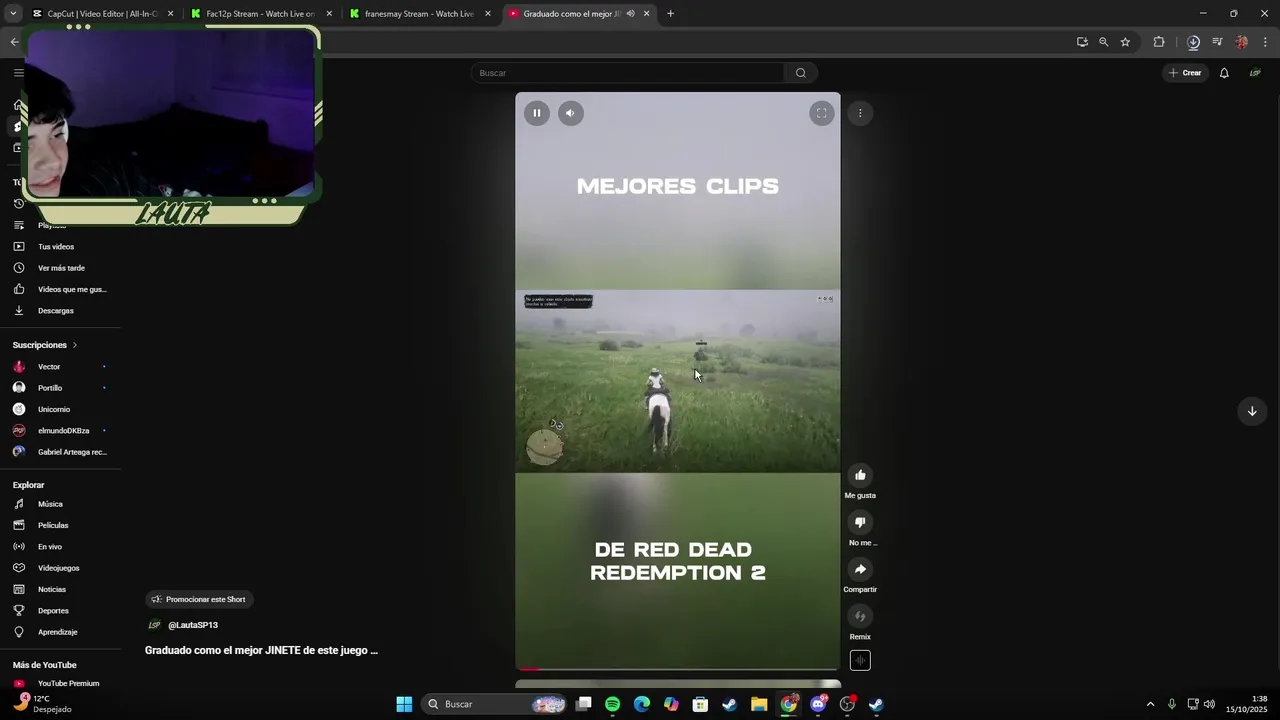Viewport: 1280px width, 720px height.
Task: Install the page as app icon
Action: pos(1082,42)
